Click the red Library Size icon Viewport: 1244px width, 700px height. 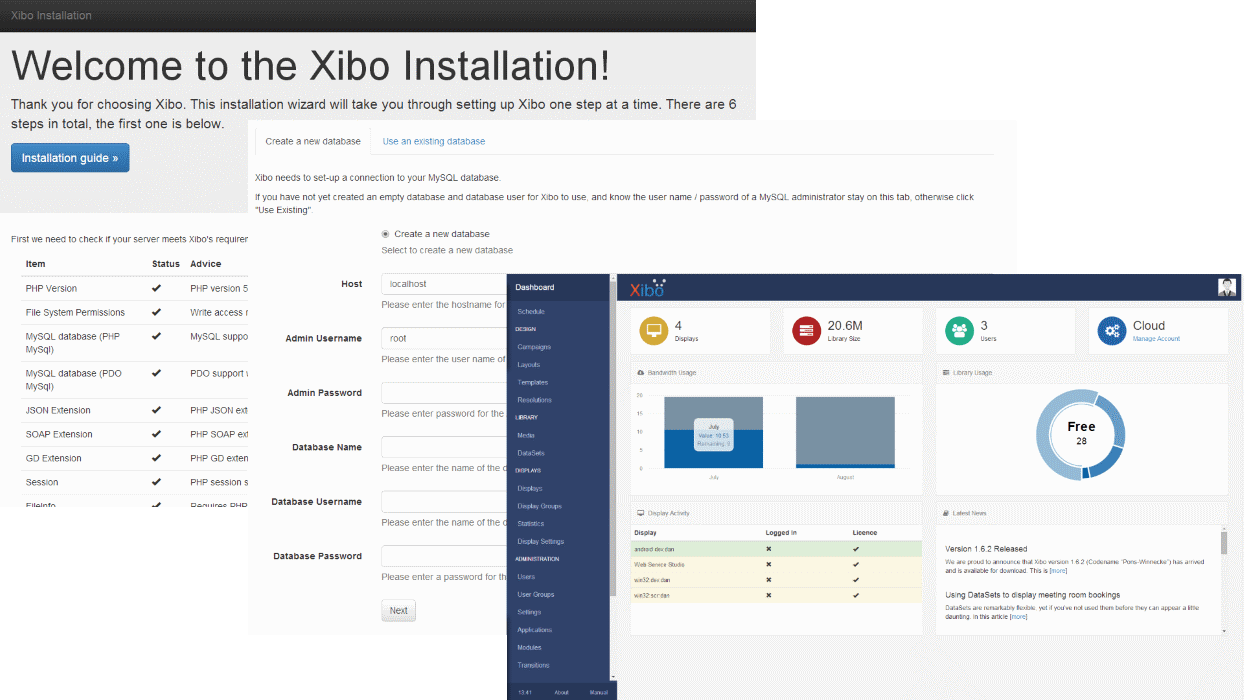(x=807, y=331)
